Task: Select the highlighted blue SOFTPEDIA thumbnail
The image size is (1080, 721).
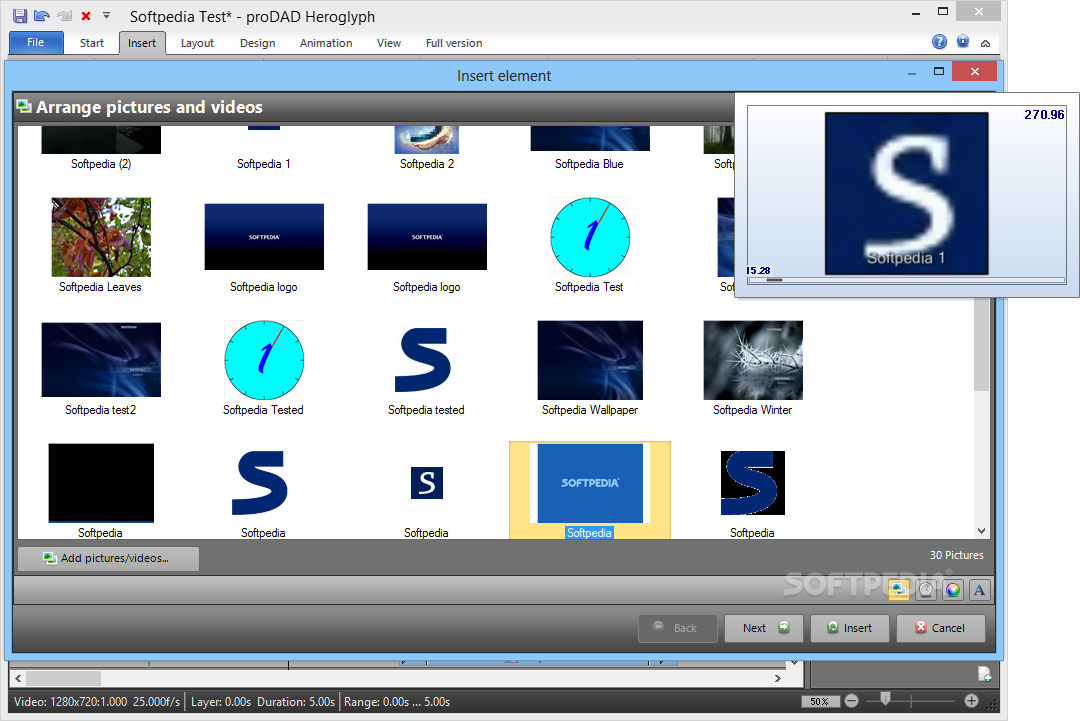Action: click(x=590, y=483)
